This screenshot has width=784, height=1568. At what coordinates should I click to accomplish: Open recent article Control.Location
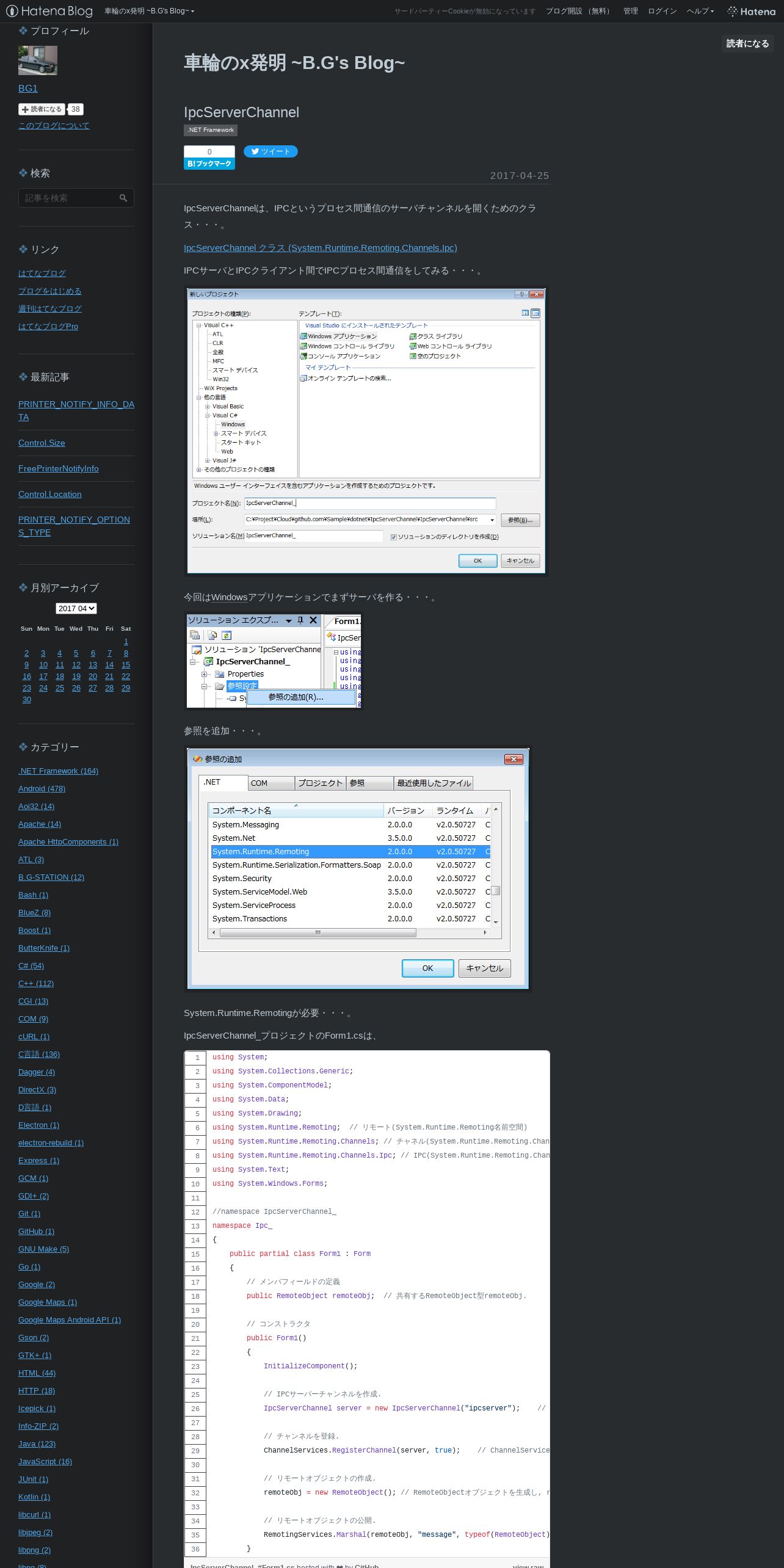tap(50, 494)
